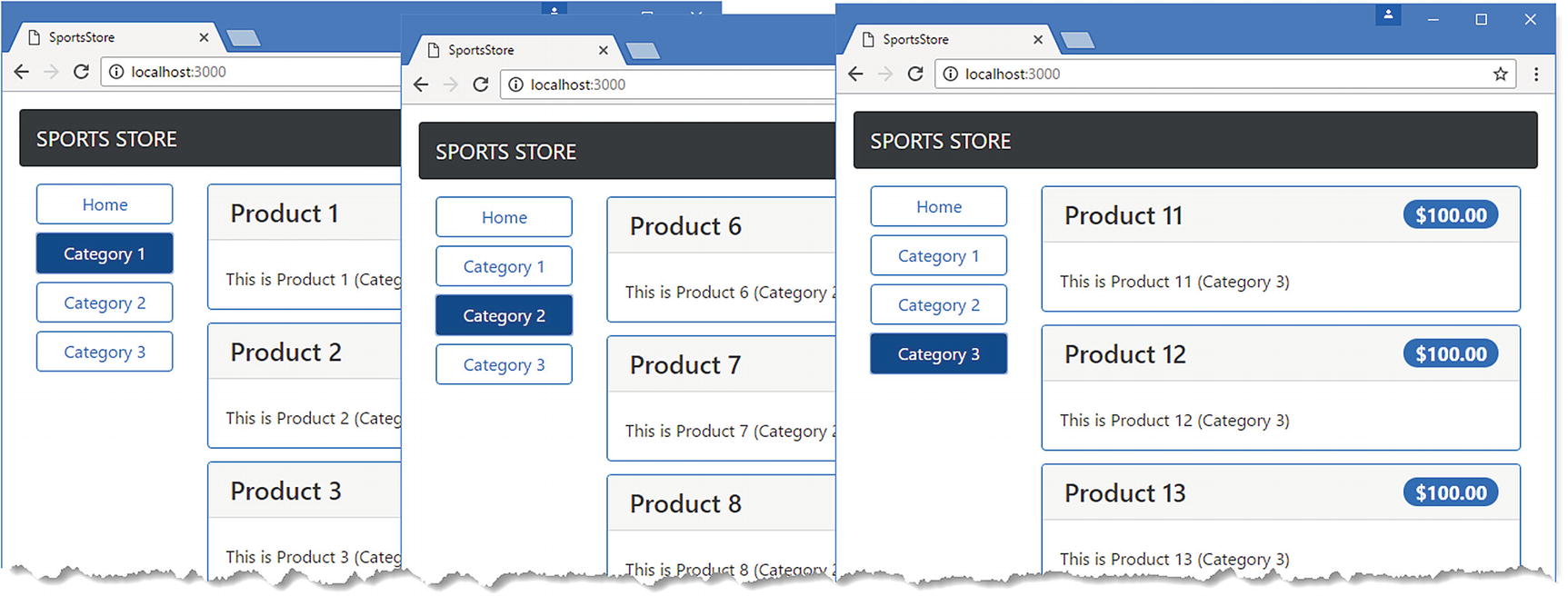
Task: Open new tab in rightmost window
Action: coord(1077,40)
